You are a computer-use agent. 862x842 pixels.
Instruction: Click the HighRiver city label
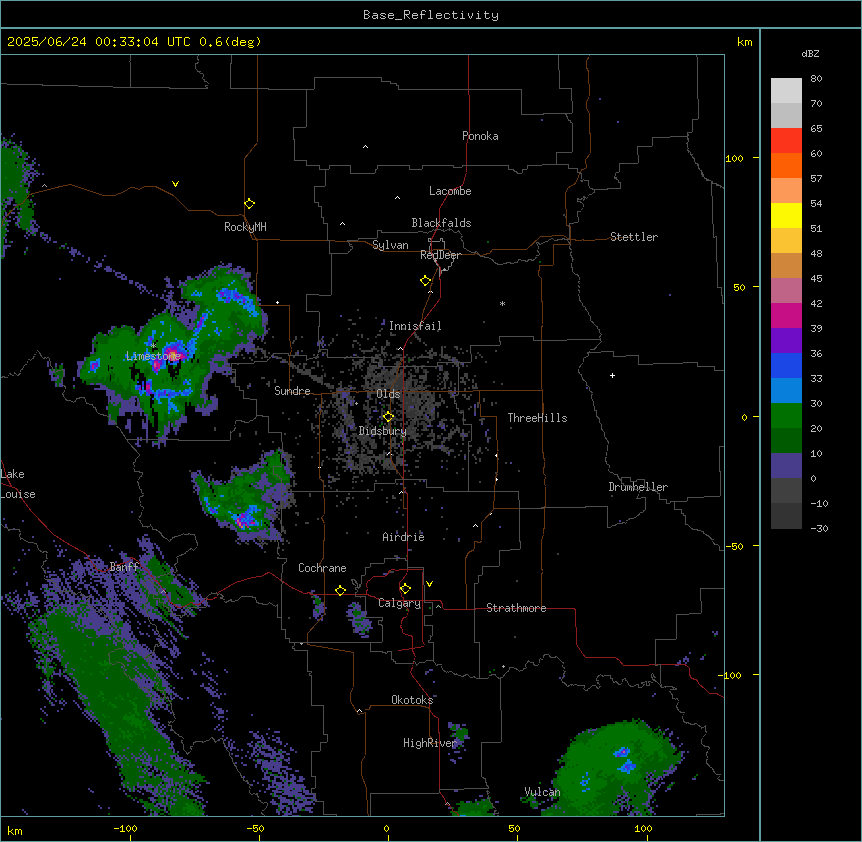click(x=430, y=743)
